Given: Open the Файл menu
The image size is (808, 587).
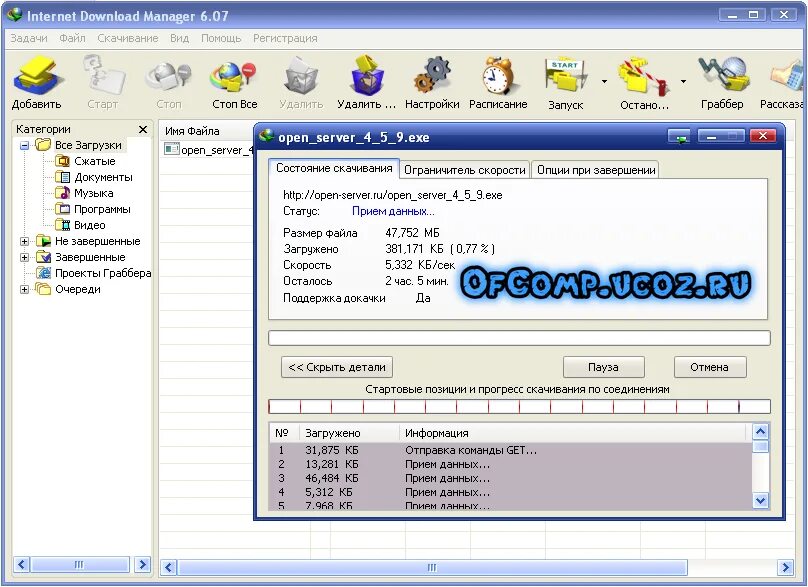Looking at the screenshot, I should pyautogui.click(x=72, y=38).
